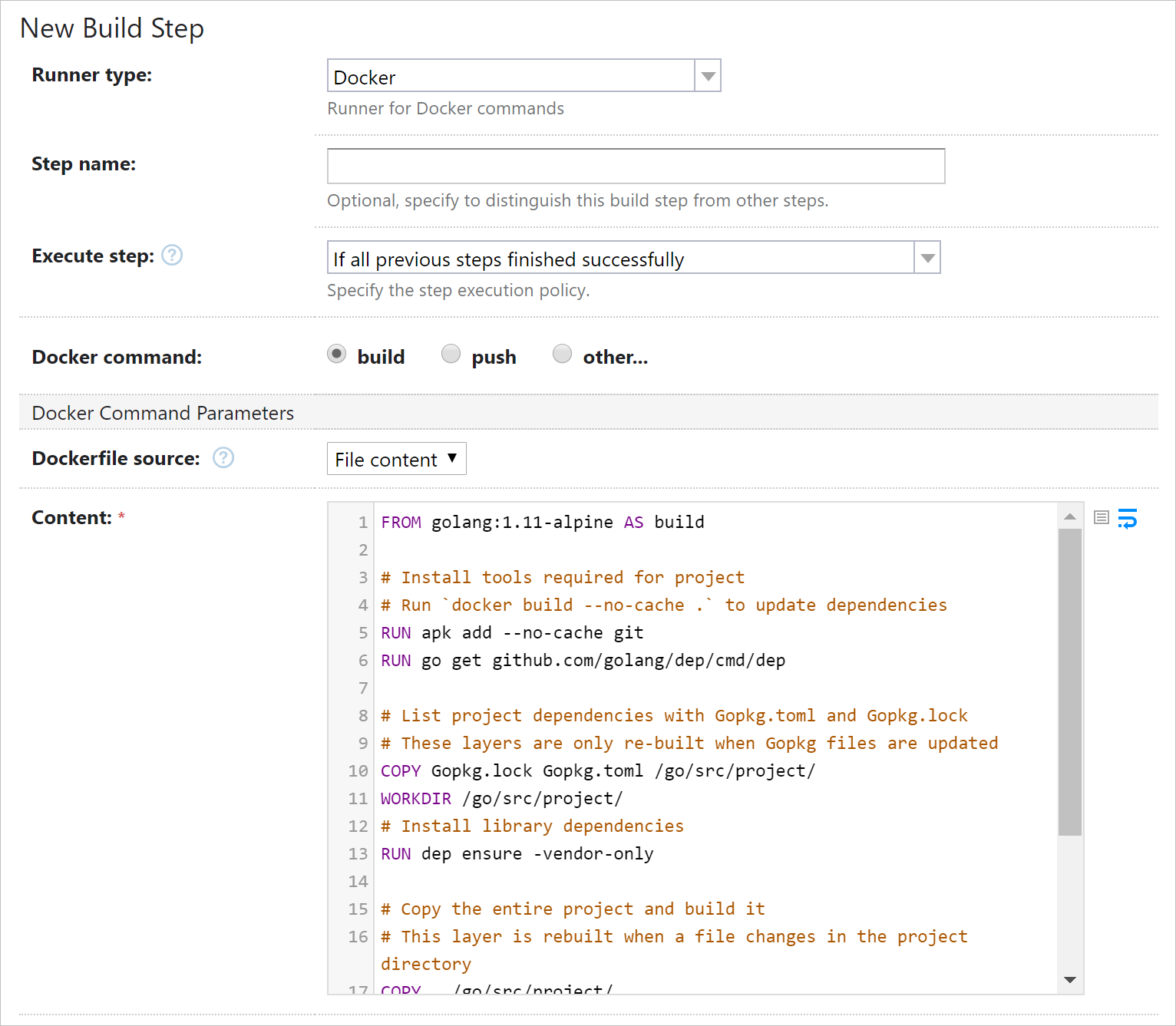Select the Docker runner entry showing Docker
Viewport: 1176px width, 1026px height.
point(513,76)
